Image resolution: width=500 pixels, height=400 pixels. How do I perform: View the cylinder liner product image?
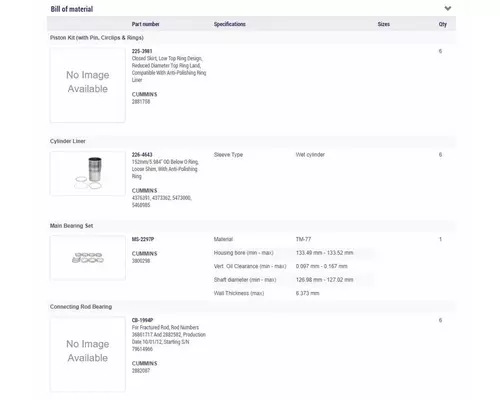(x=88, y=173)
